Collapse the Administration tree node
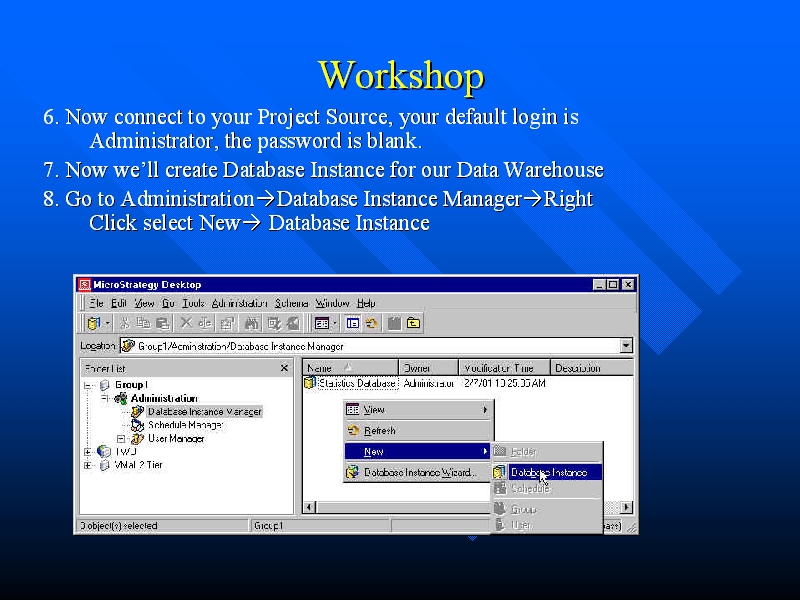The image size is (800, 600). tap(102, 398)
